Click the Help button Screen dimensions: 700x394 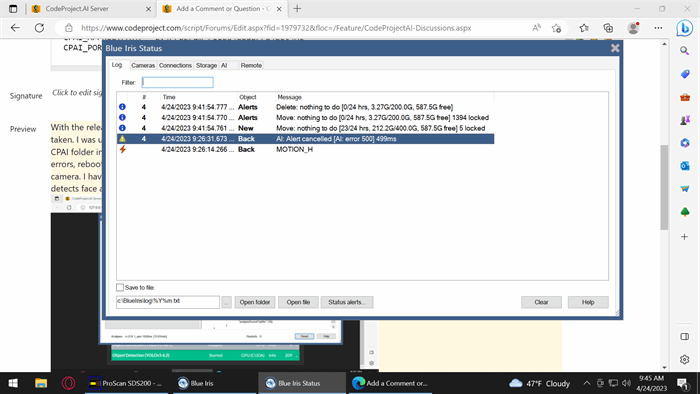click(588, 302)
